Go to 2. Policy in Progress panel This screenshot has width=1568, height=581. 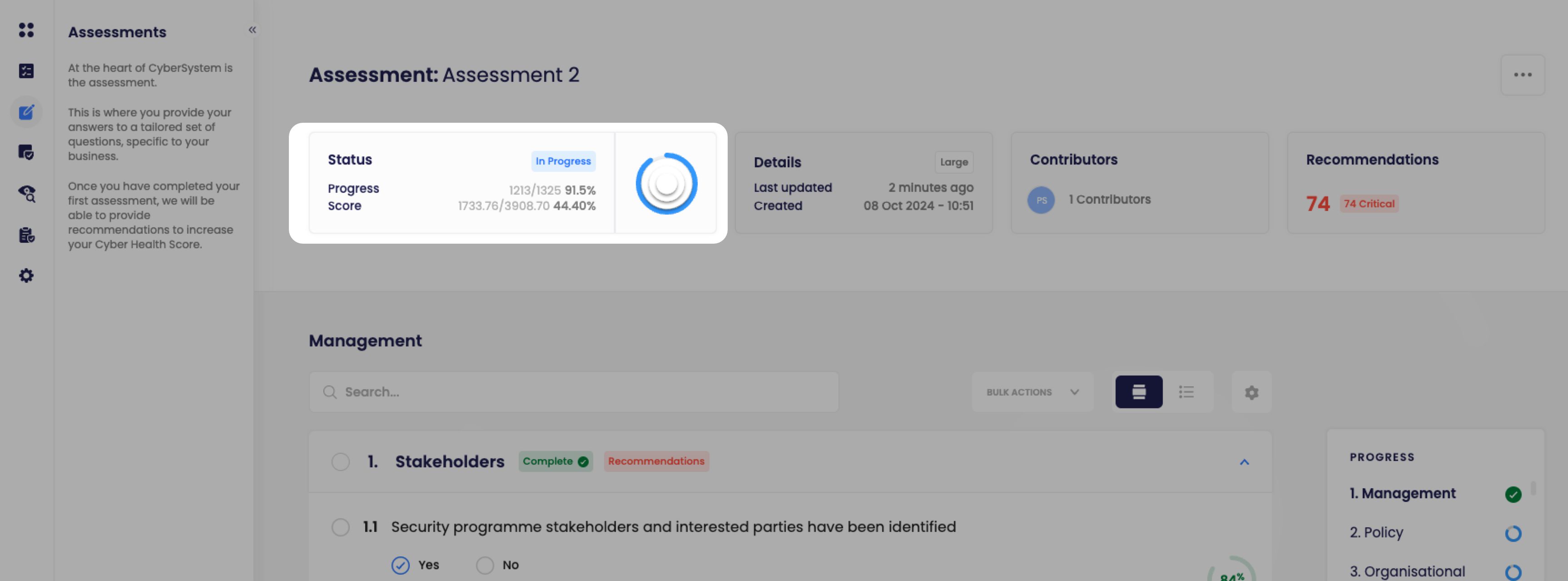click(1376, 532)
